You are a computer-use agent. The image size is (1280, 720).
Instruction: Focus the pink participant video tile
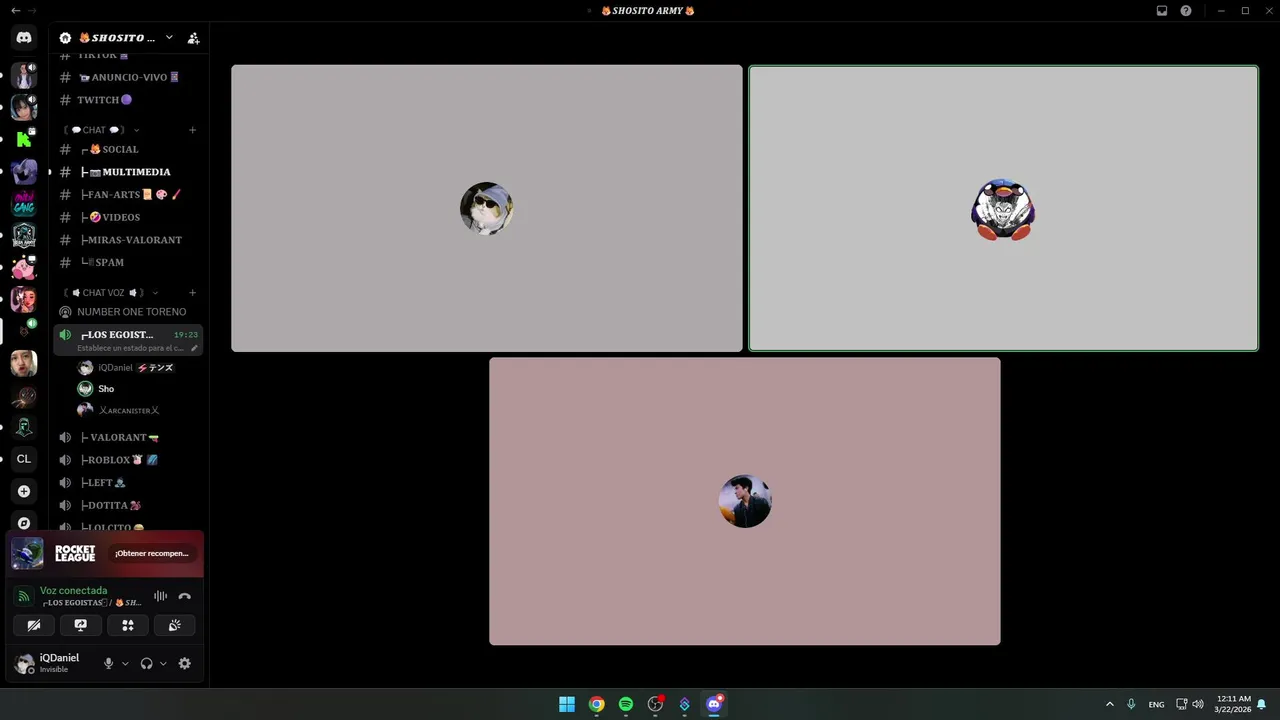pos(745,501)
